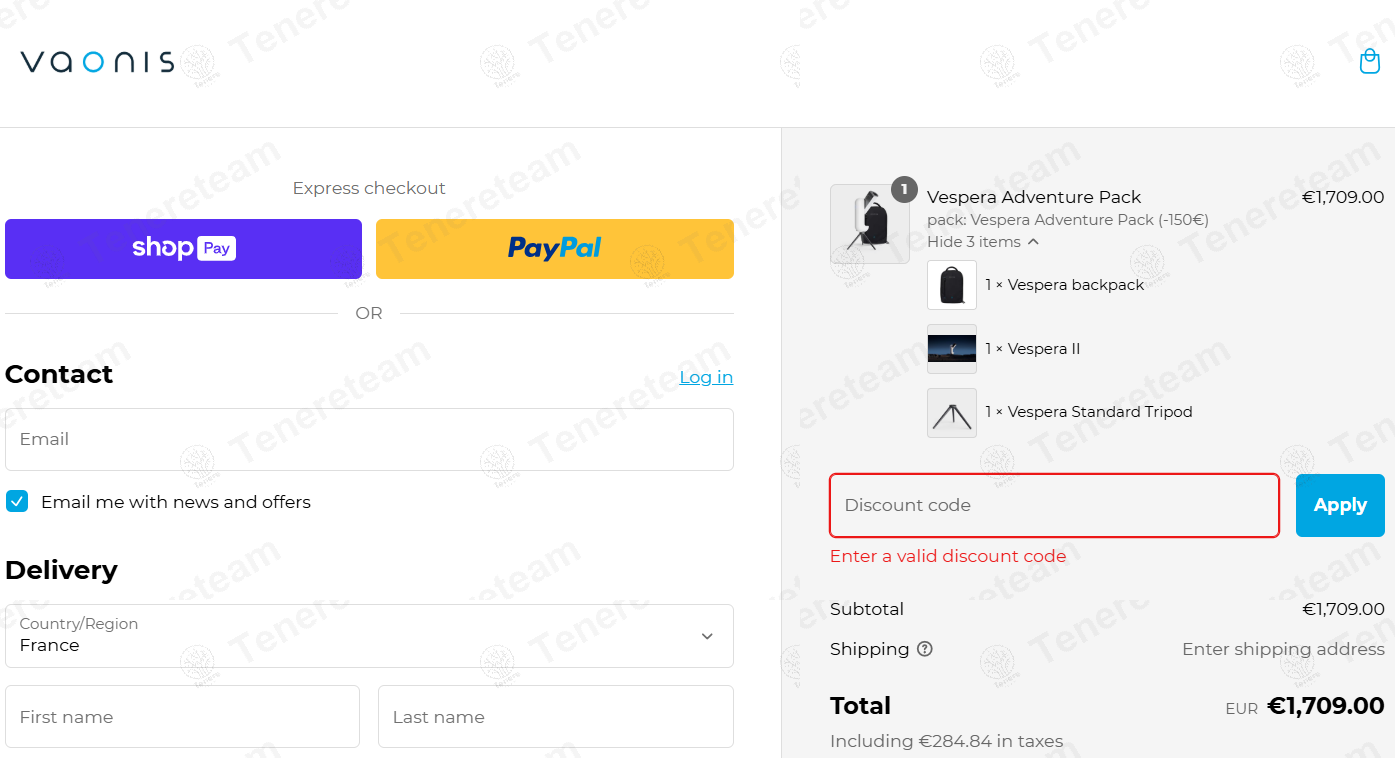Click the Vespera backpack thumbnail
Image resolution: width=1395 pixels, height=758 pixels.
point(952,285)
